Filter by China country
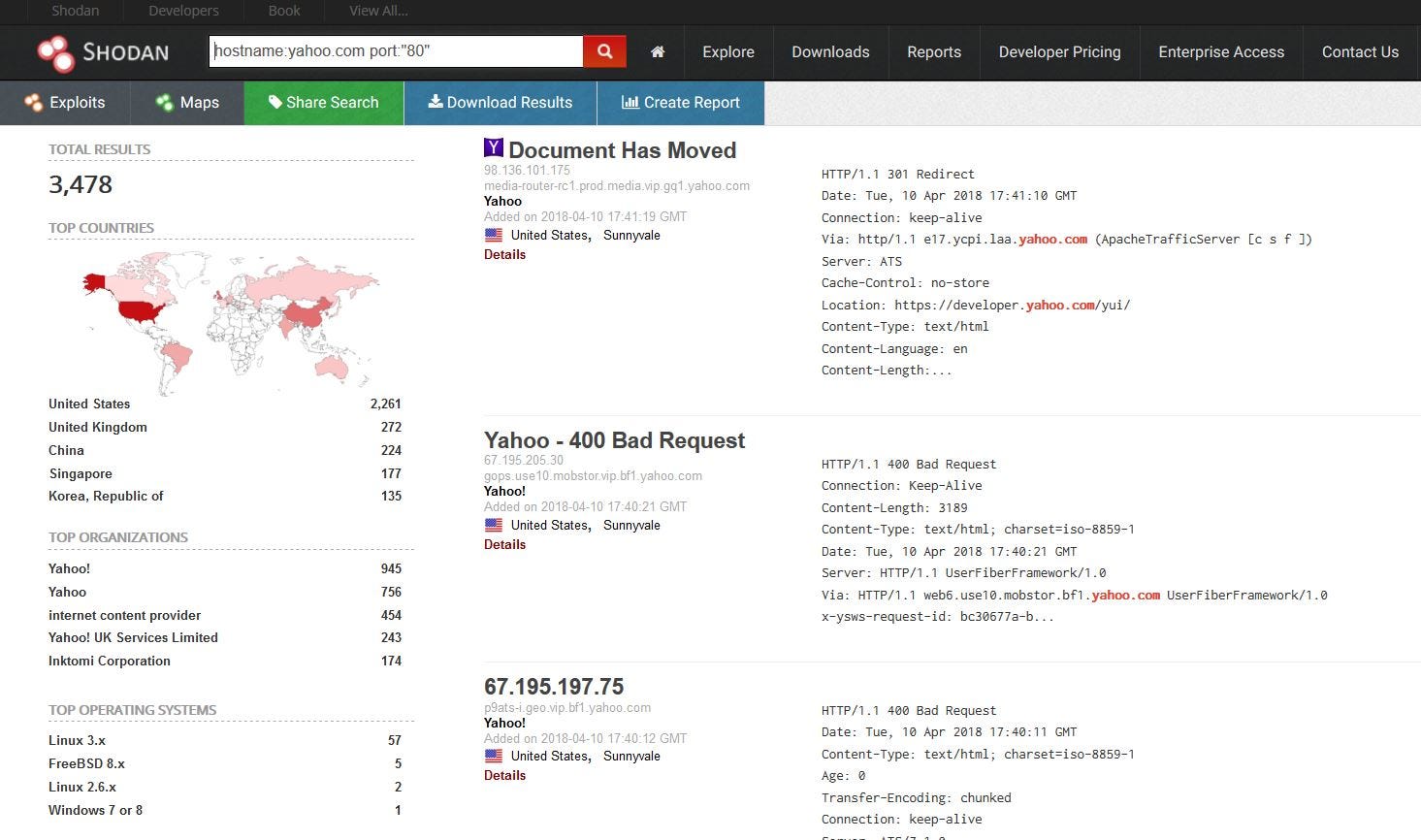The image size is (1421, 840). point(66,450)
